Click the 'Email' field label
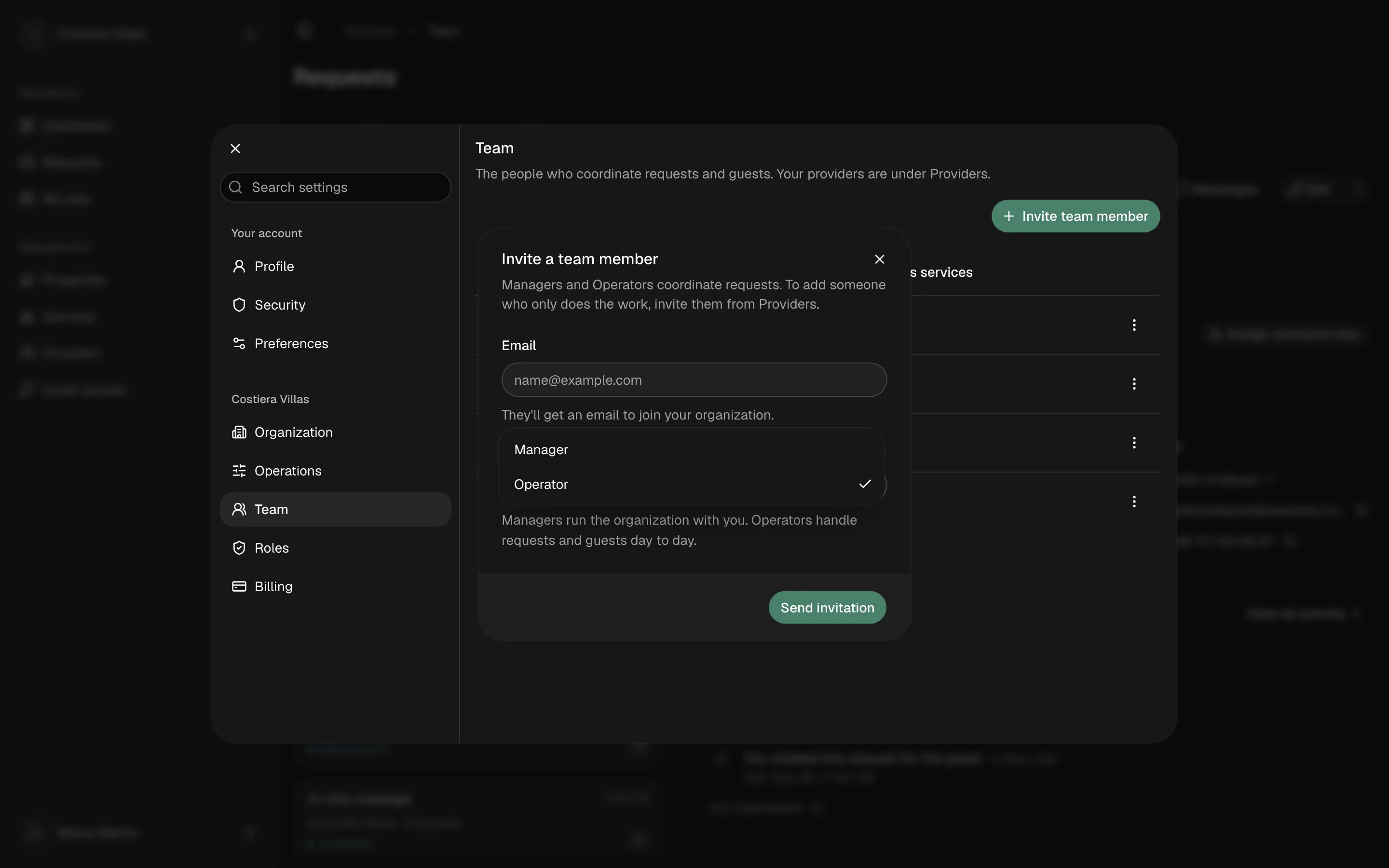The height and width of the screenshot is (868, 1389). [518, 346]
